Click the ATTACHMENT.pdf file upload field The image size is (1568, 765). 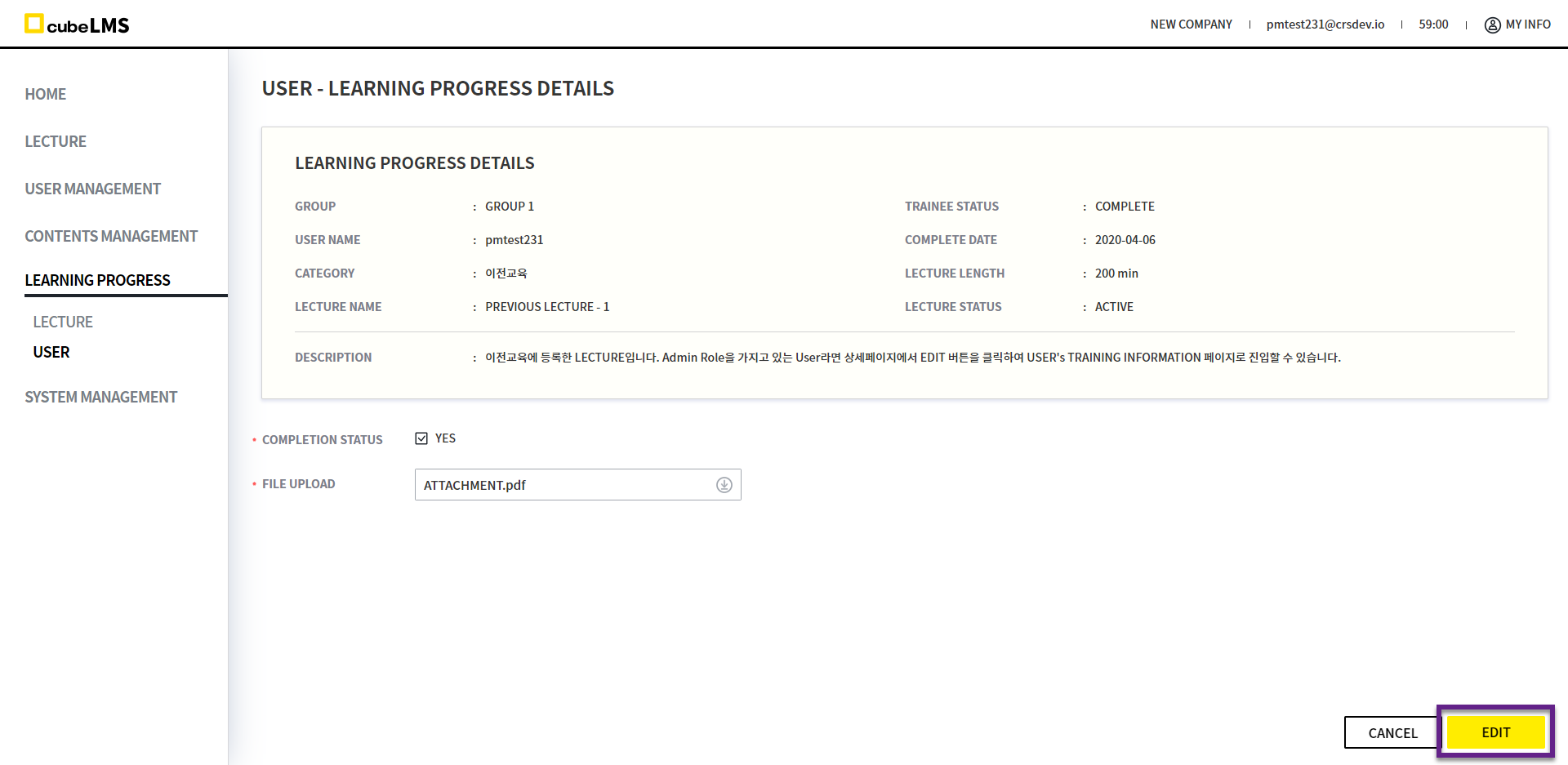(563, 485)
